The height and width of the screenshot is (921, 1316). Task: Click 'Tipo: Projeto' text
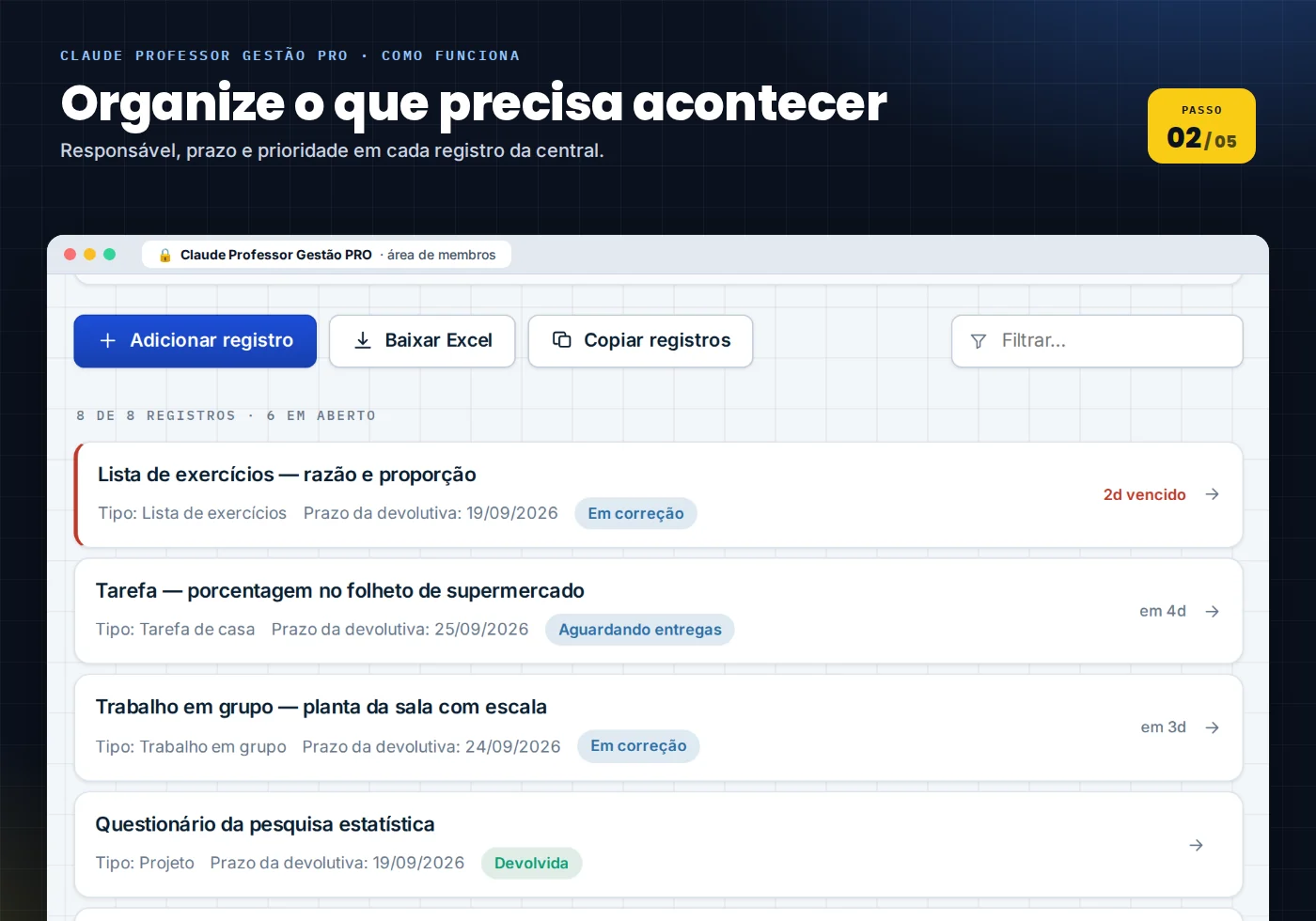[x=145, y=863]
